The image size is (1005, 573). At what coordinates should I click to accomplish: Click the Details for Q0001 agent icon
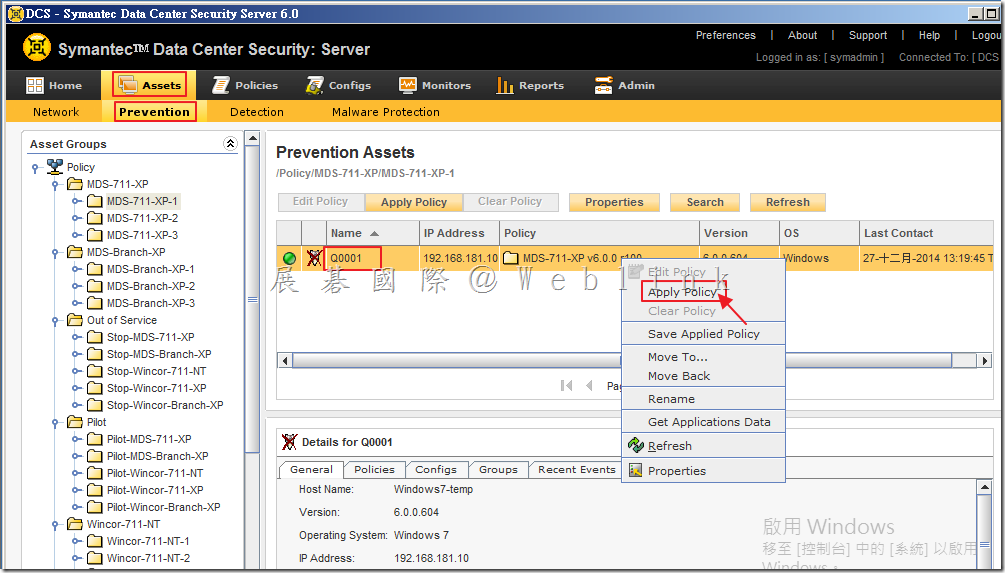pyautogui.click(x=290, y=442)
